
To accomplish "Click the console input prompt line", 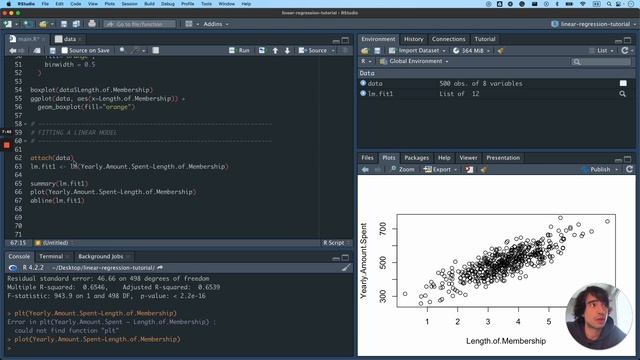I will [x=180, y=348].
